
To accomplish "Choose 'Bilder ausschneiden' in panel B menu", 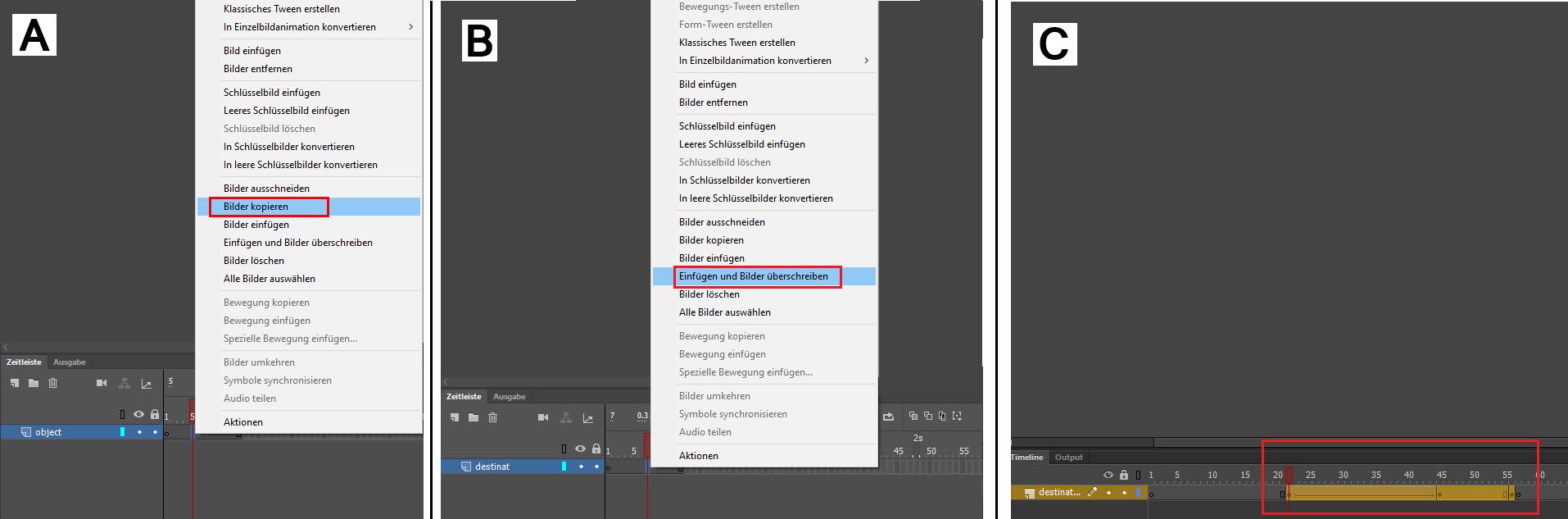I will (x=764, y=222).
